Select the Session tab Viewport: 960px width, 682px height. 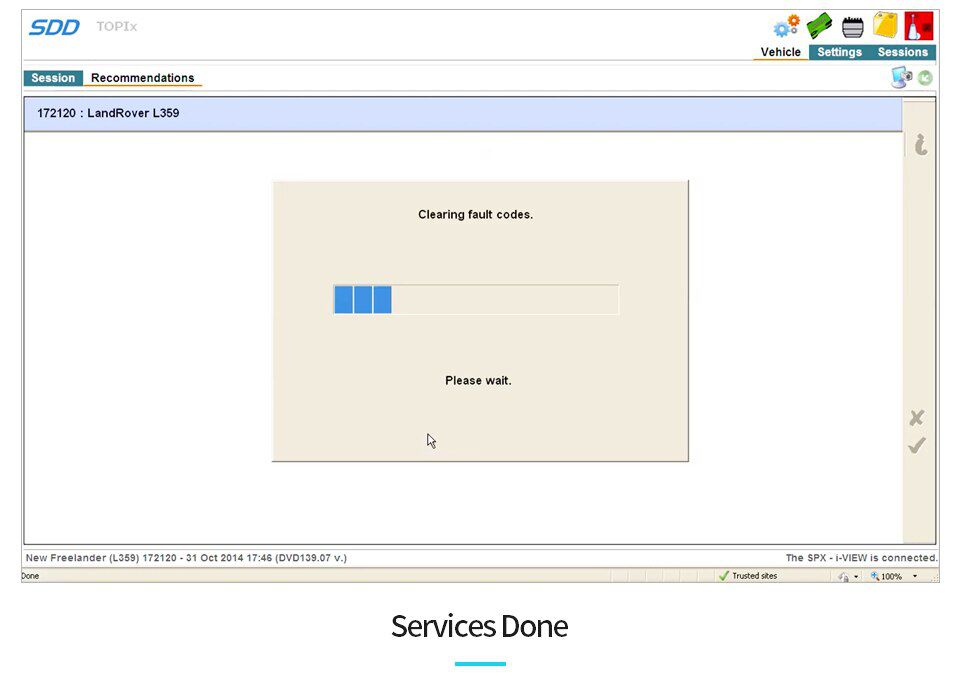(x=53, y=78)
